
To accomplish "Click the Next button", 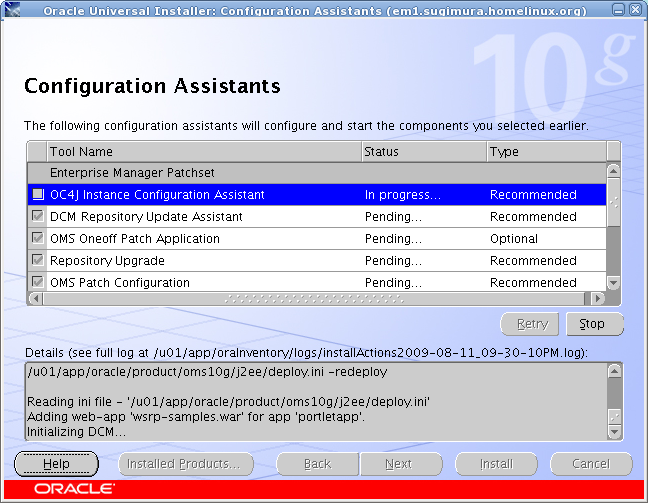I will [401, 464].
